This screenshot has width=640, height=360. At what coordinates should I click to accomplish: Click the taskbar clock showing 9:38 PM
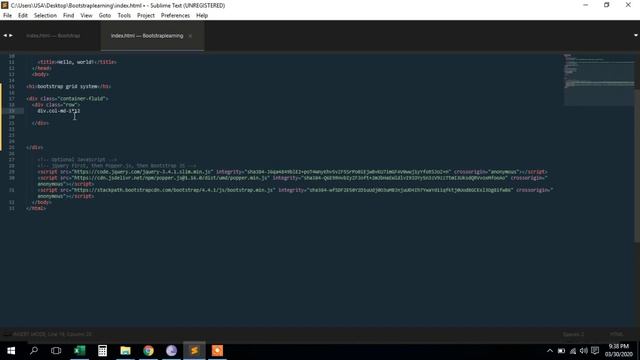(619, 351)
